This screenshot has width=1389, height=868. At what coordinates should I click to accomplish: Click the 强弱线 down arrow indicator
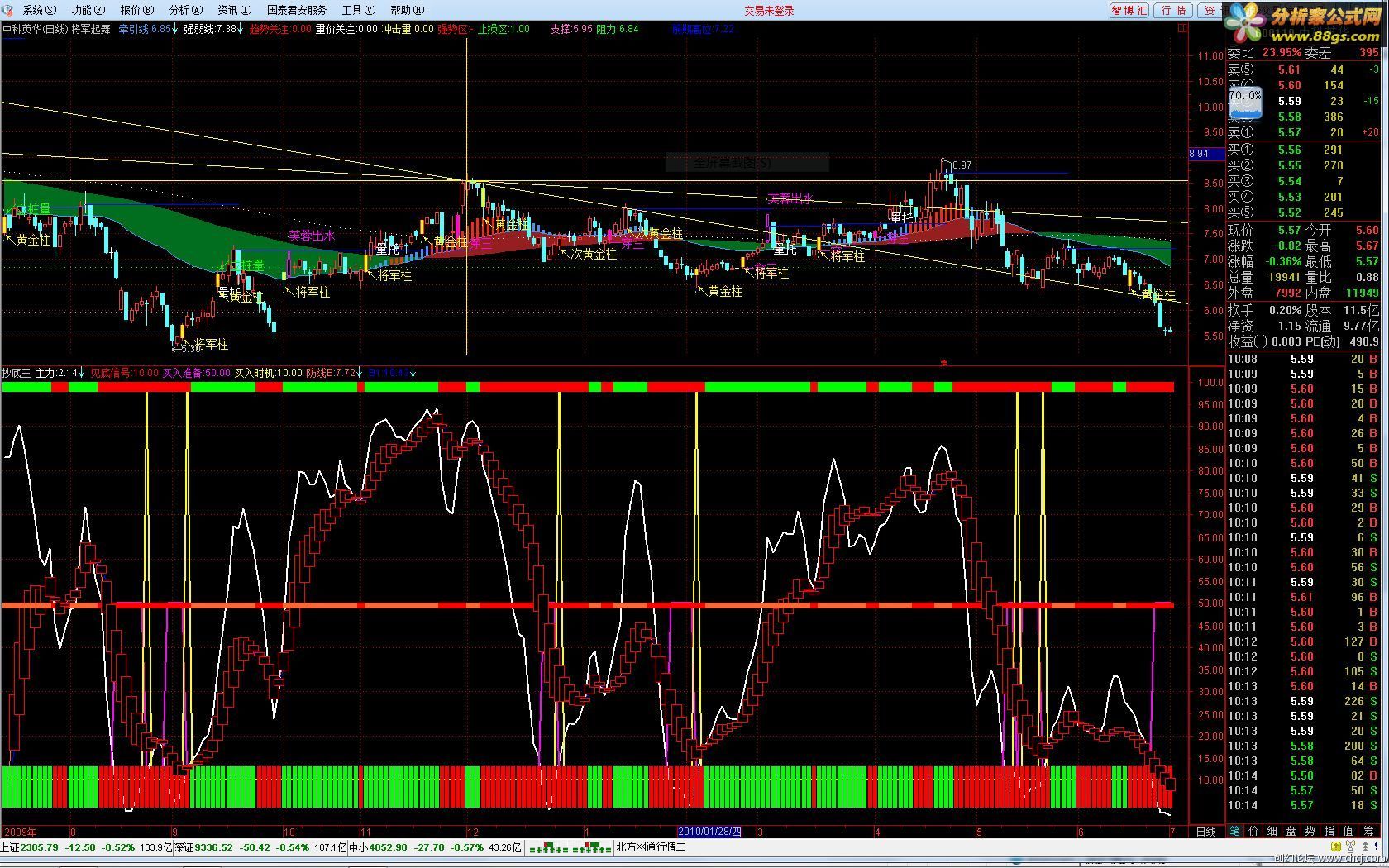pyautogui.click(x=241, y=29)
